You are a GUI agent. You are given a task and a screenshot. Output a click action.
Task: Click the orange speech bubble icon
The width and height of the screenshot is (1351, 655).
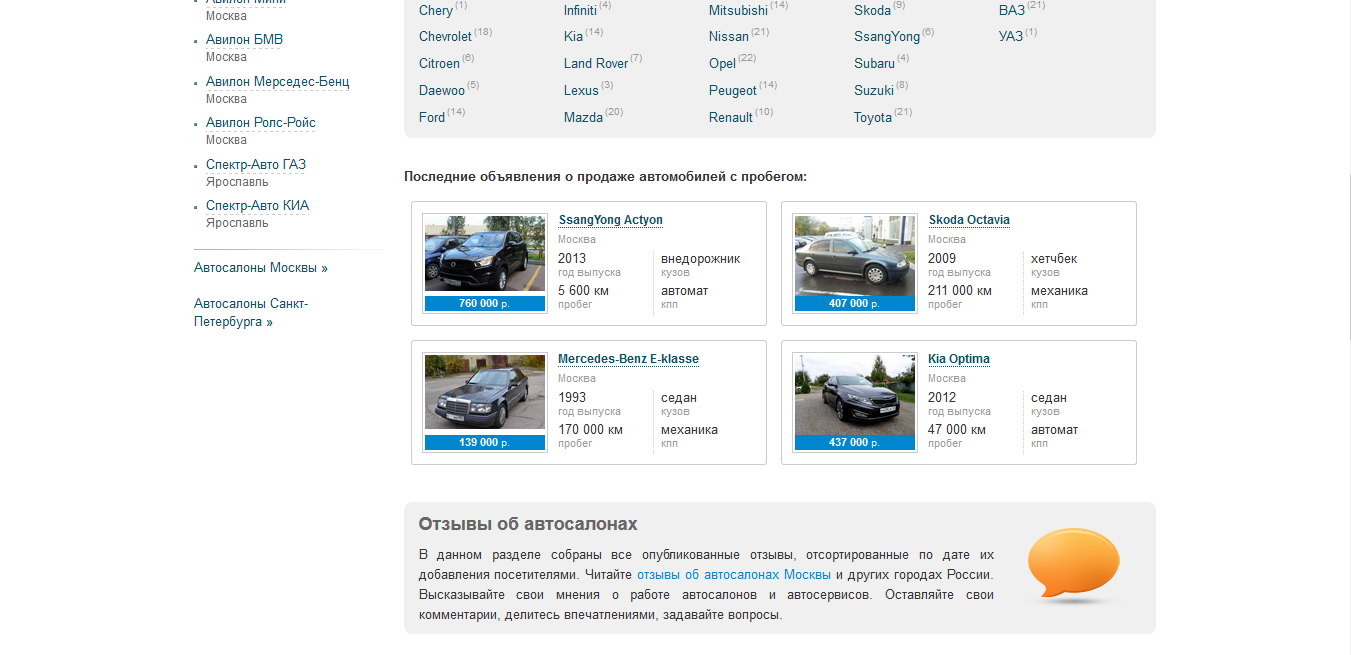(x=1074, y=566)
